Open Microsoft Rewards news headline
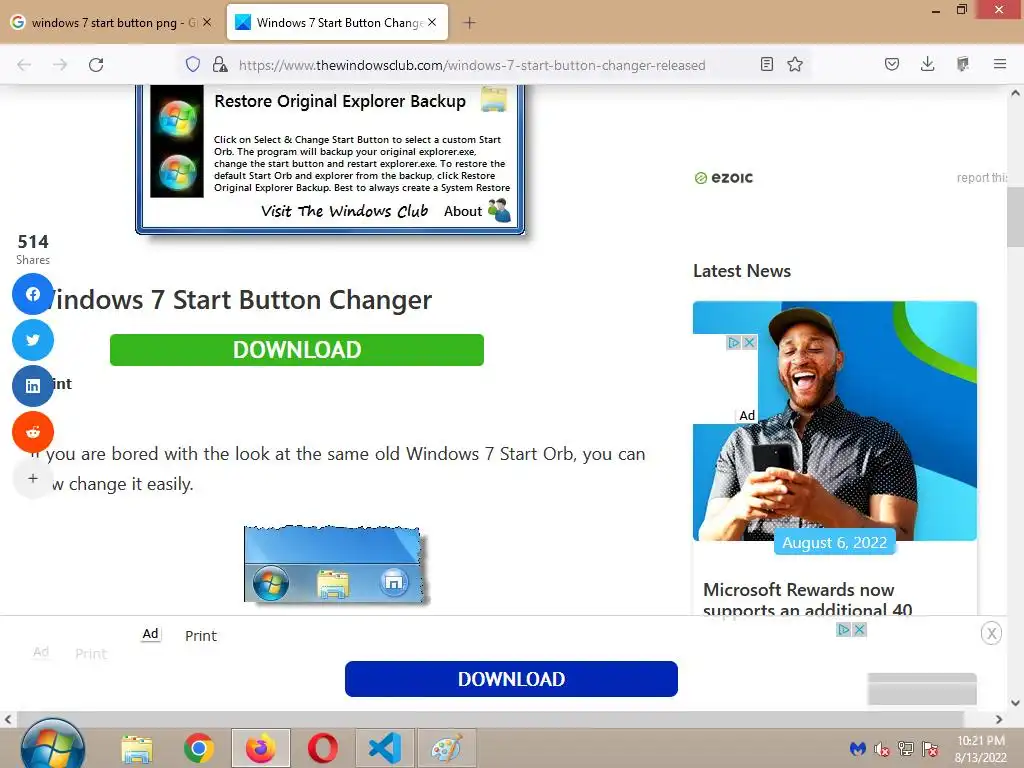Screen dimensions: 1024x768 tap(808, 600)
